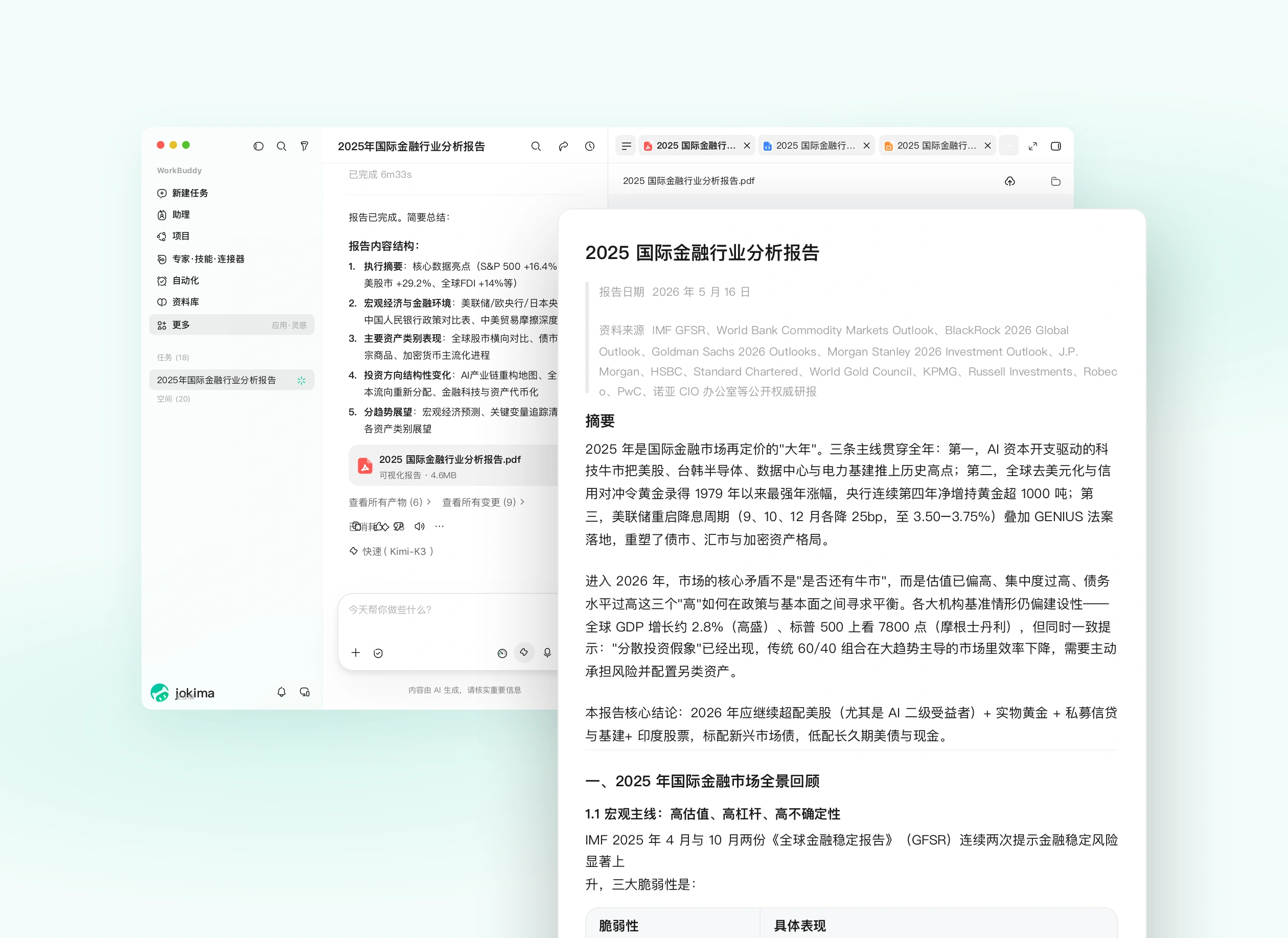Image resolution: width=1288 pixels, height=938 pixels.
Task: Click the shield check icon in input box
Action: (x=378, y=653)
